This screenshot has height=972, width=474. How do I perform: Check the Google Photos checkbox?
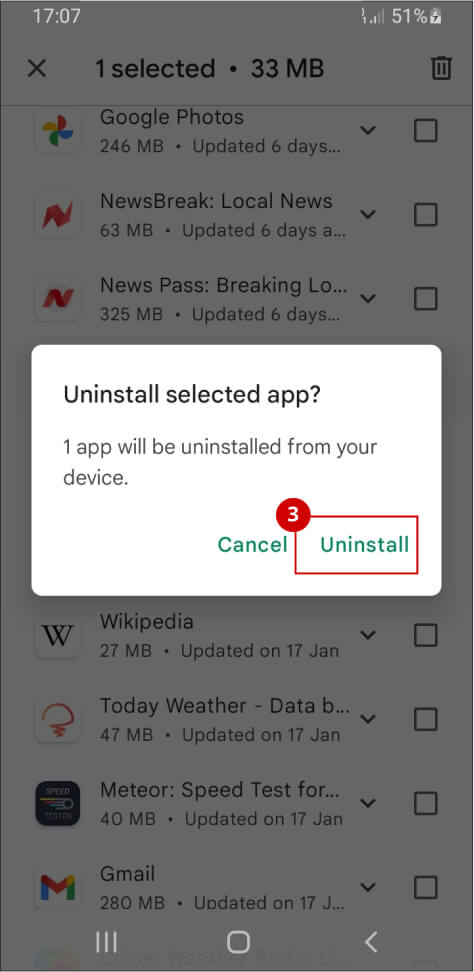[426, 131]
